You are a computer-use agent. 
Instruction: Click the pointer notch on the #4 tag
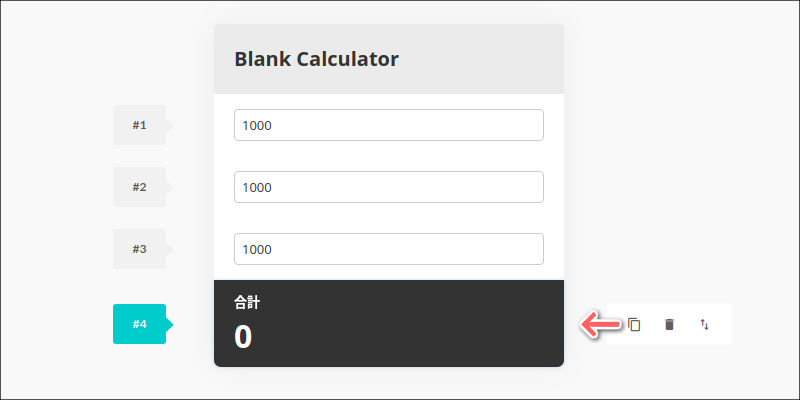coord(169,324)
